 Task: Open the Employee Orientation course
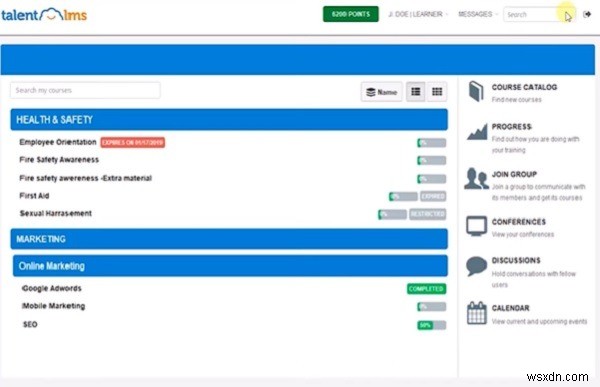click(x=58, y=142)
